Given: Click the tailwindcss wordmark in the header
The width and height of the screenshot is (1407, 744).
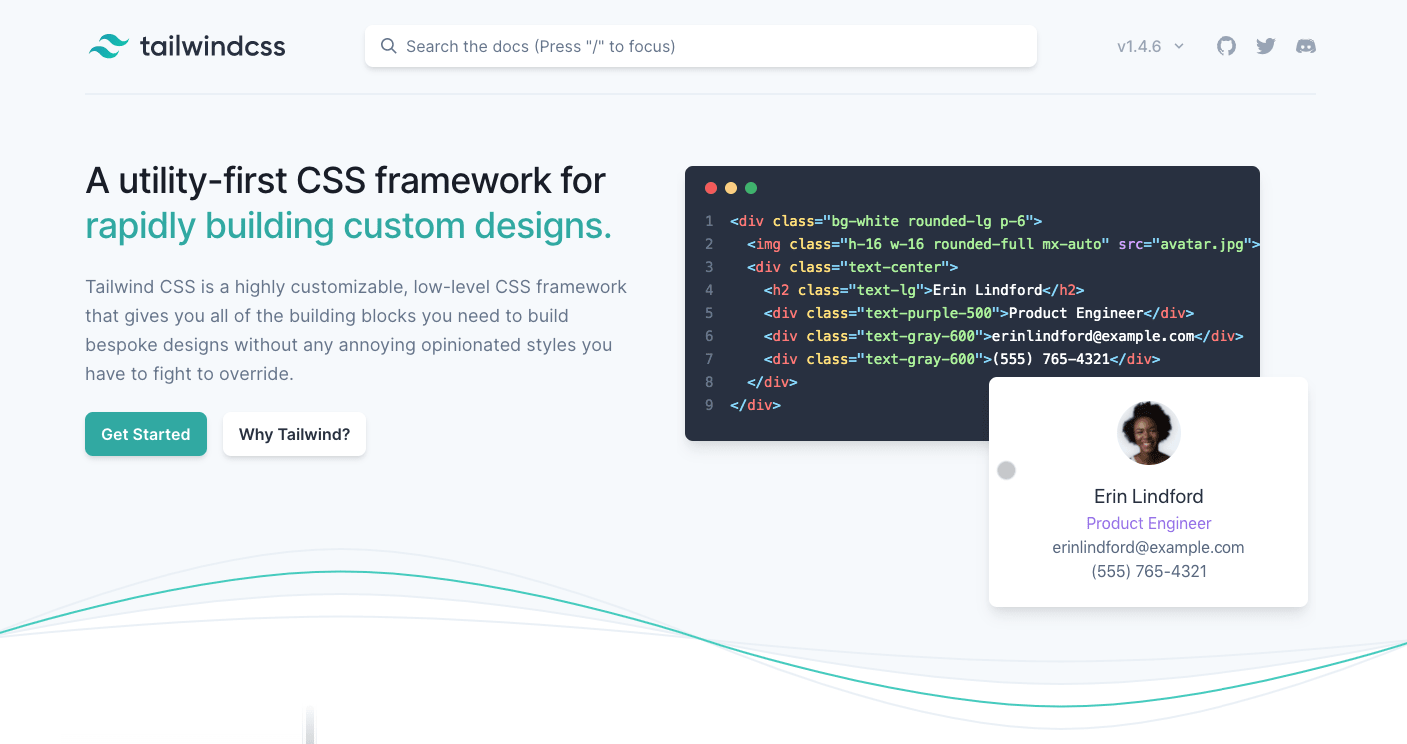Looking at the screenshot, I should pyautogui.click(x=215, y=45).
